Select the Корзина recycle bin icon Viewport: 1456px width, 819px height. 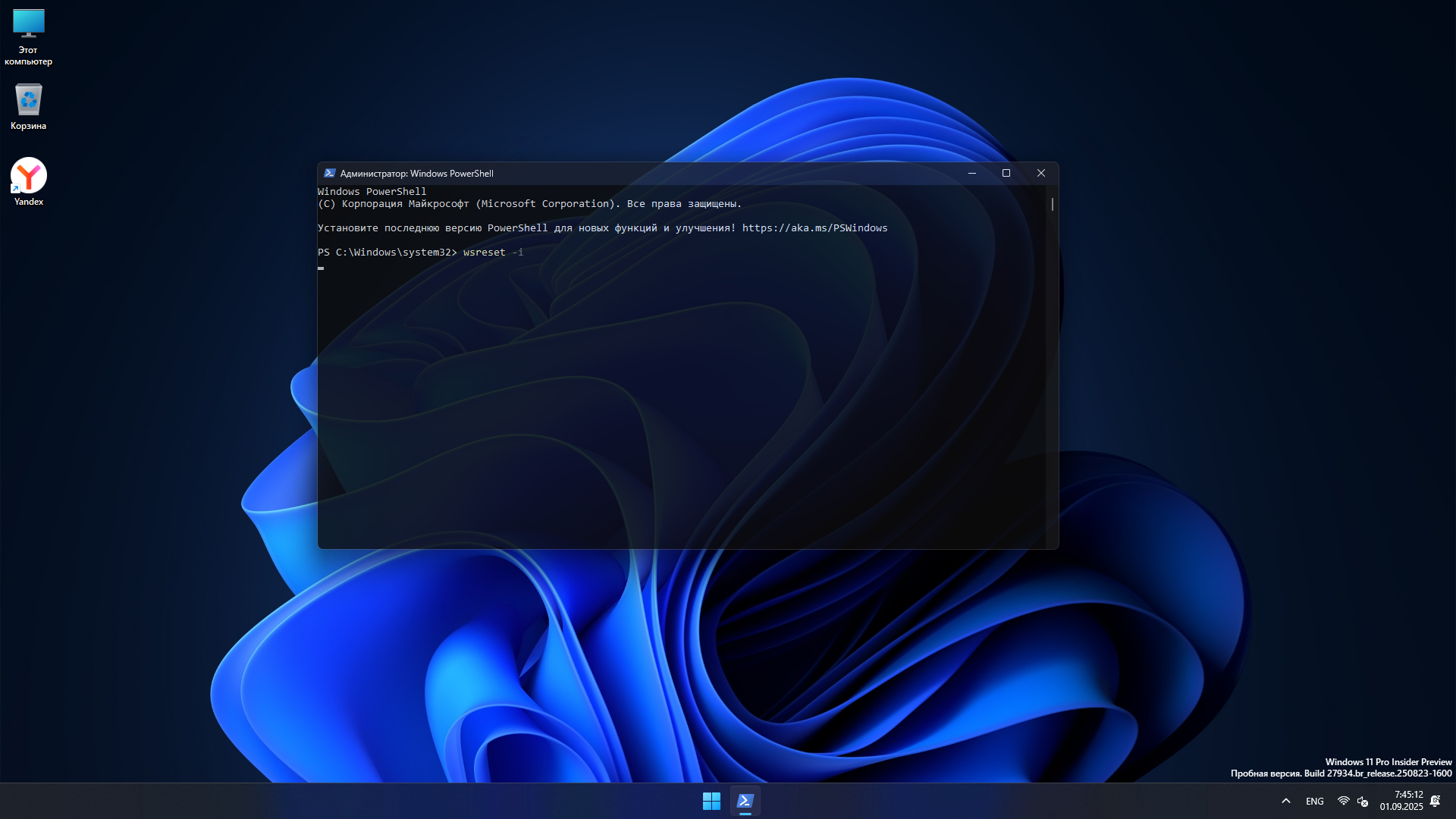(28, 106)
